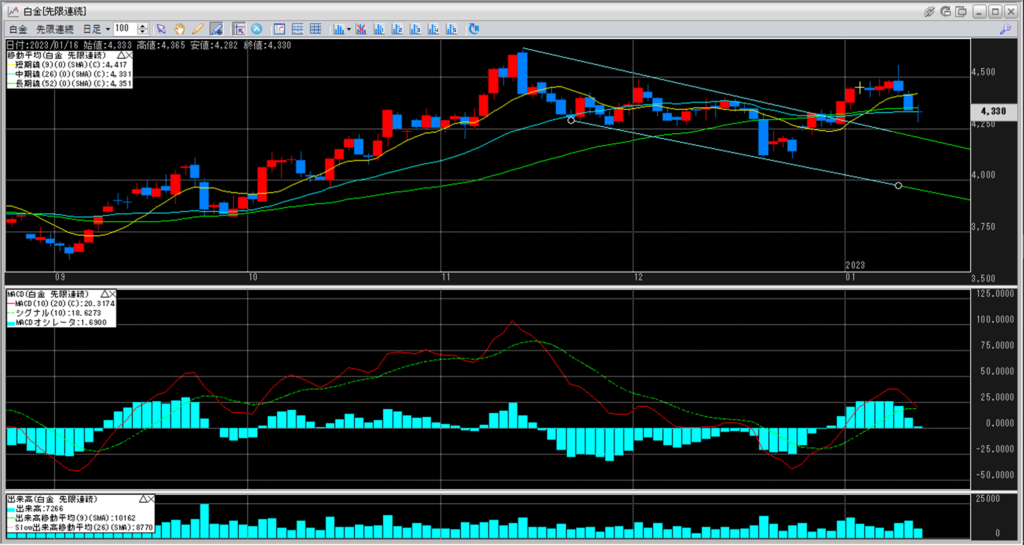Click the title bar reload icon
The width and height of the screenshot is (1024, 545).
947,11
